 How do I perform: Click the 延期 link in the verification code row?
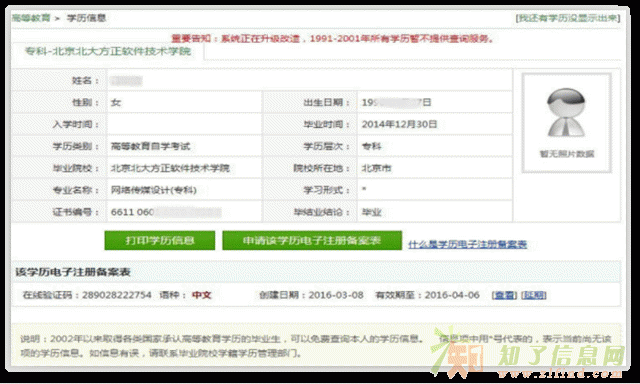[x=534, y=295]
